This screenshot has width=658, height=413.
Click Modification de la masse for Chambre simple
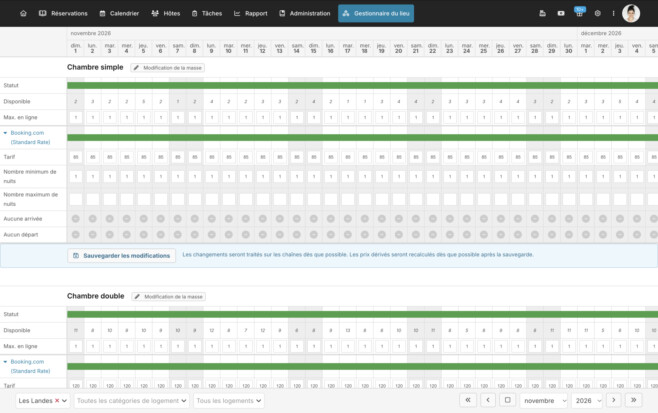coord(167,68)
